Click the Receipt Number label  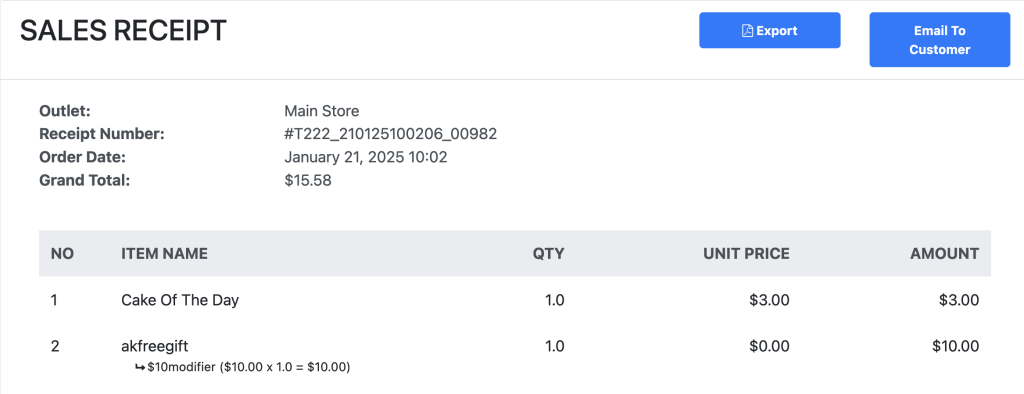pyautogui.click(x=102, y=135)
